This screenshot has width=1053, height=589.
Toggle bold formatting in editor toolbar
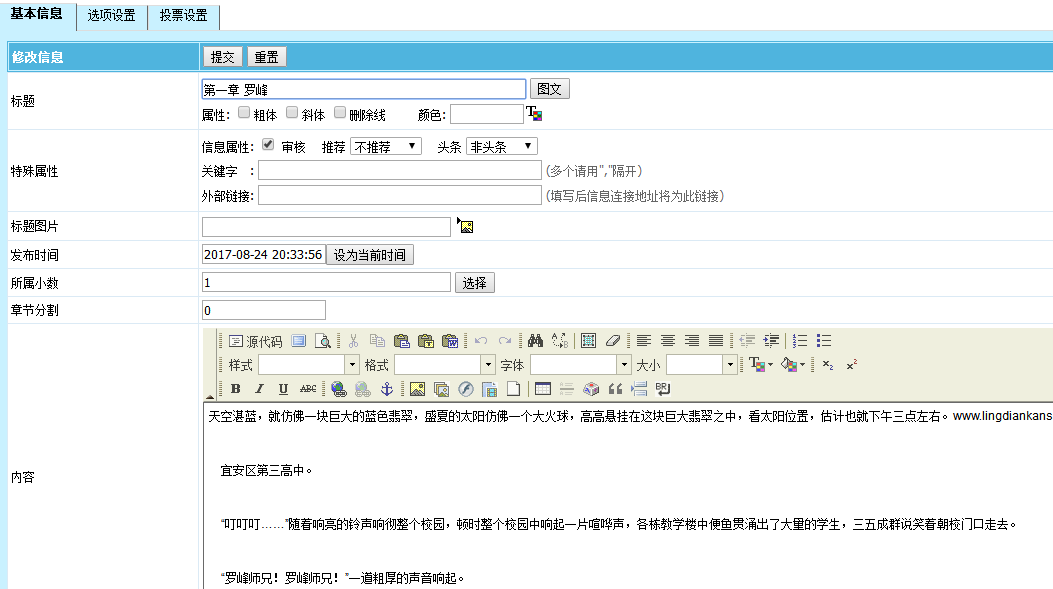[236, 389]
